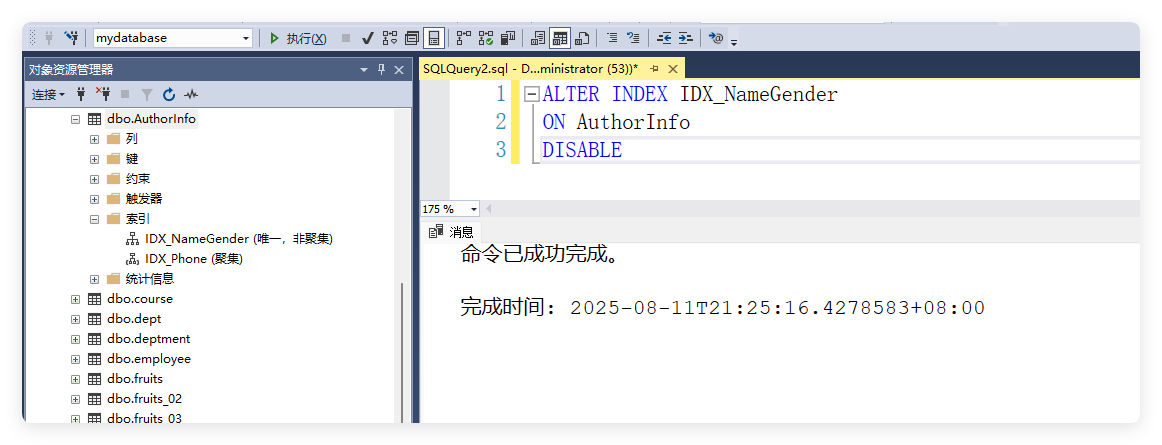The width and height of the screenshot is (1162, 445).
Task: Select index IDX_NameGender (唯一，非聚集)
Action: pyautogui.click(x=239, y=239)
